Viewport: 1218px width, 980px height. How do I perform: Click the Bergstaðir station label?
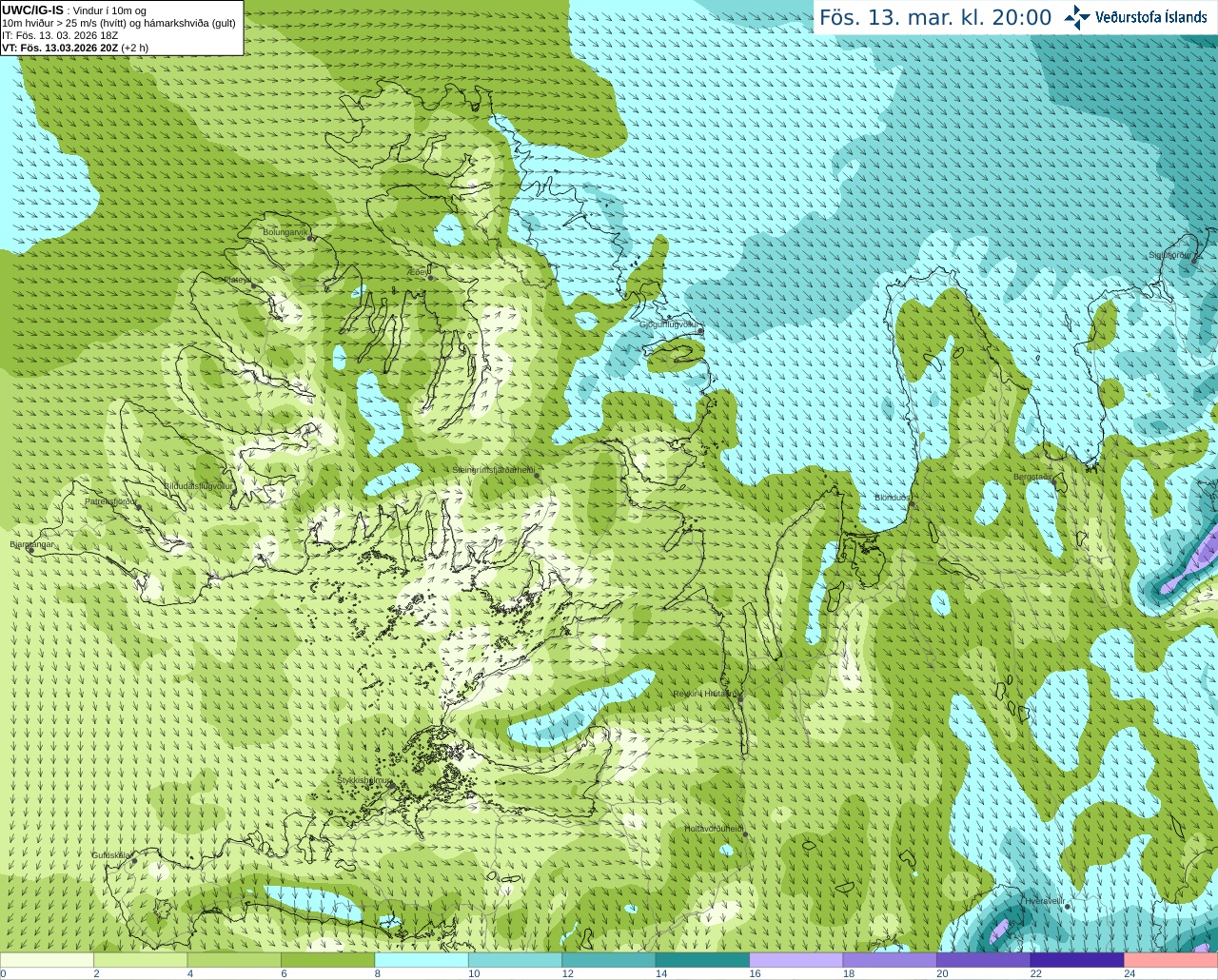(1032, 477)
